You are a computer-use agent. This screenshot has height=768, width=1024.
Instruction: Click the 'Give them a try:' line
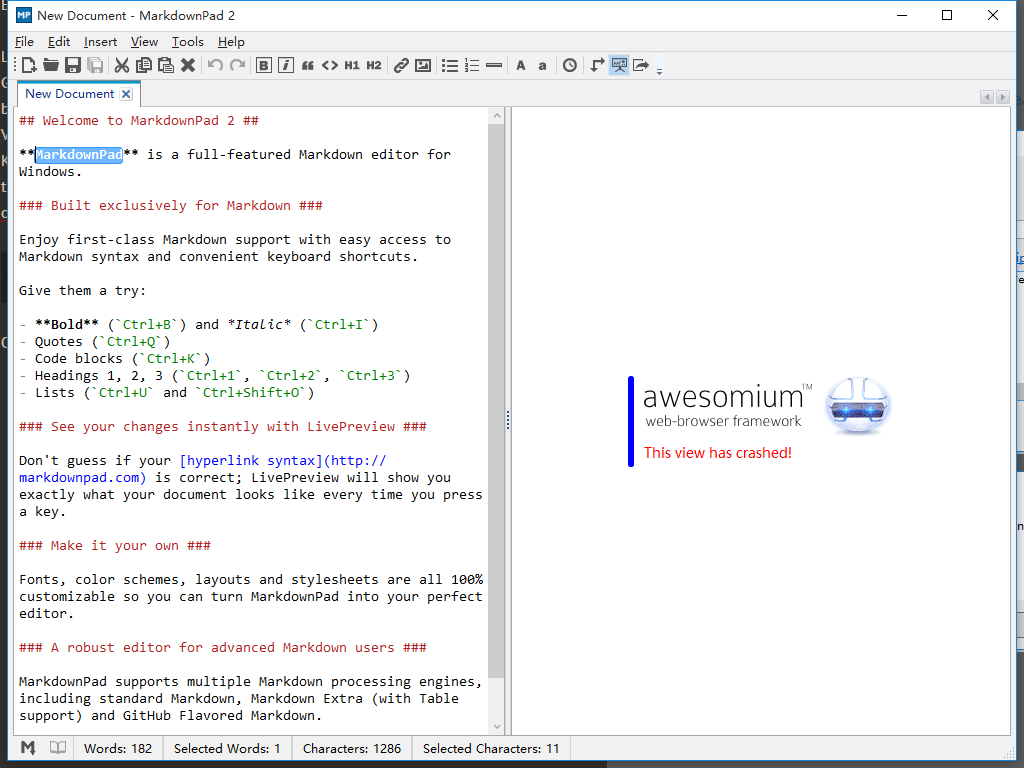[x=82, y=291]
